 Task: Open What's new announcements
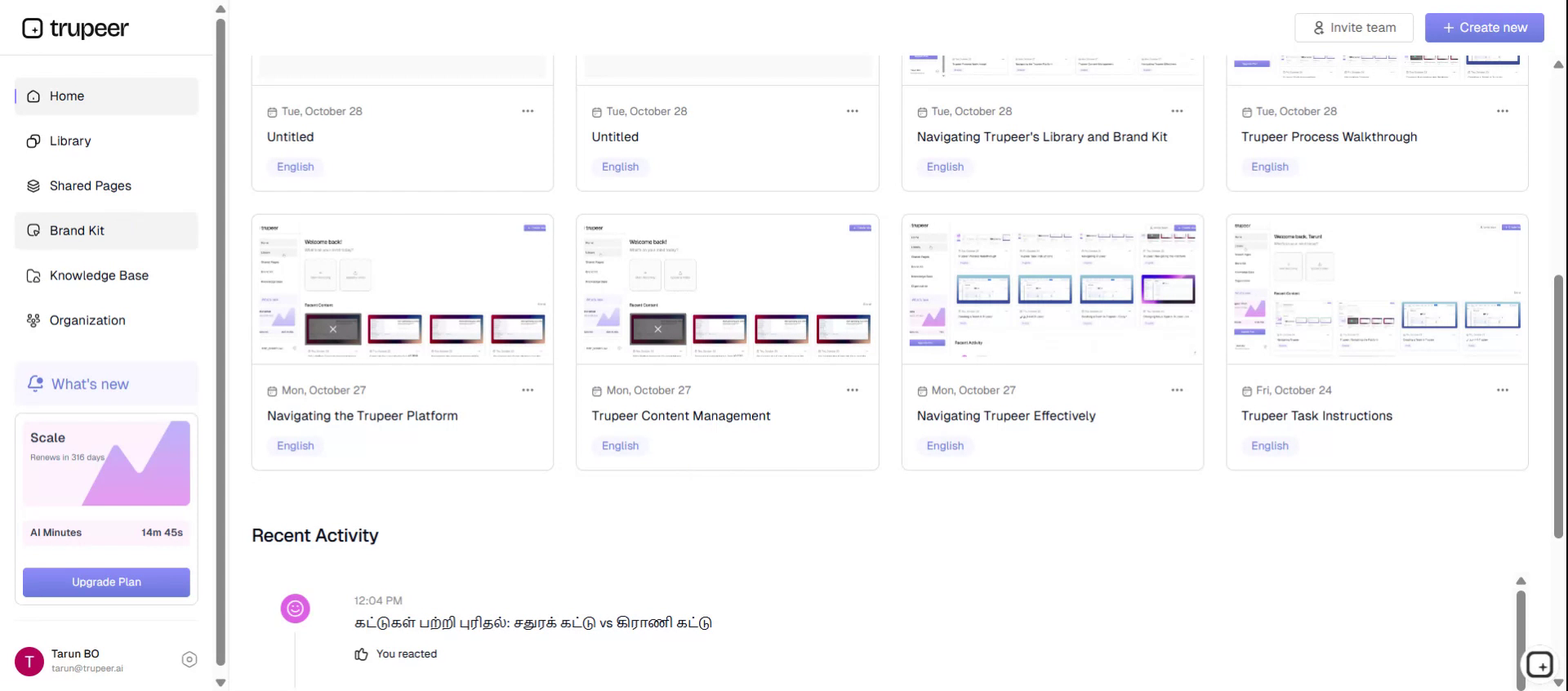(106, 384)
